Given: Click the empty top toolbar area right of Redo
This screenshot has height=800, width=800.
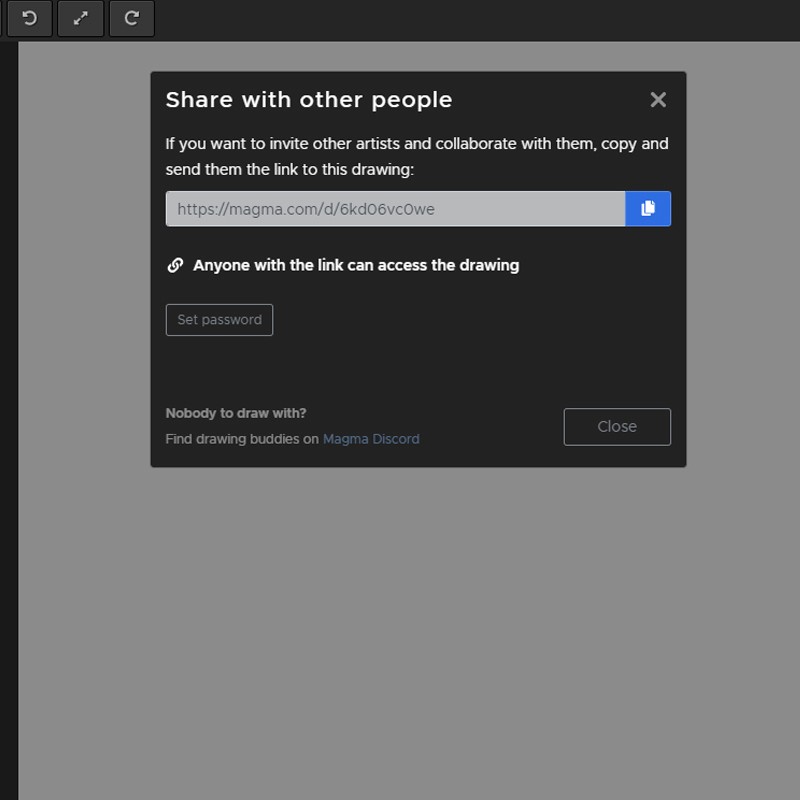Looking at the screenshot, I should click(x=480, y=18).
